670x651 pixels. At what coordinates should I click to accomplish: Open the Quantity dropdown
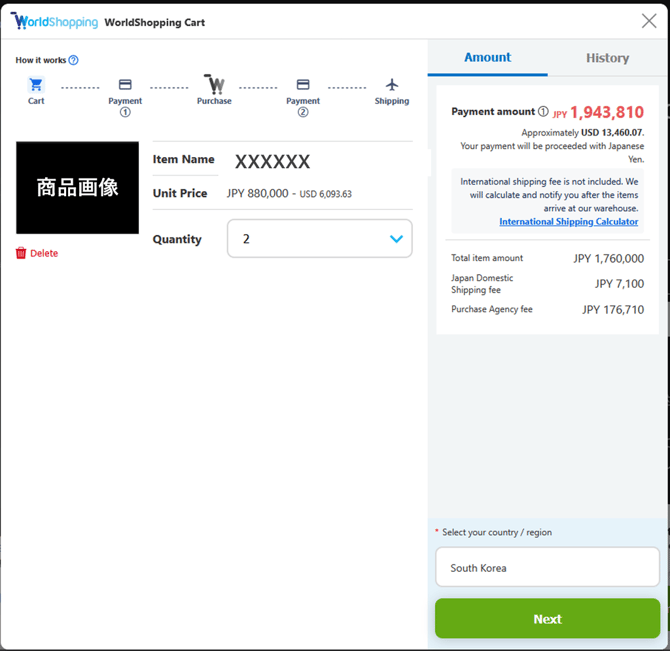click(319, 239)
